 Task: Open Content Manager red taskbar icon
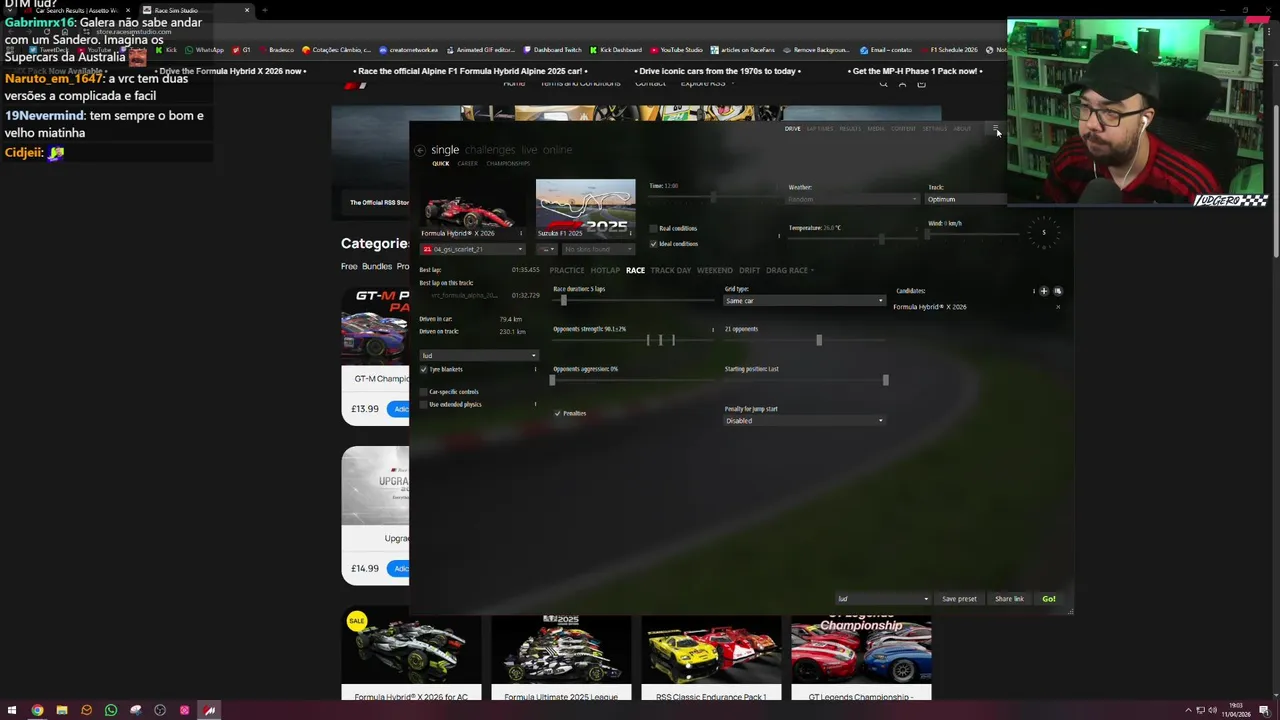[209, 710]
